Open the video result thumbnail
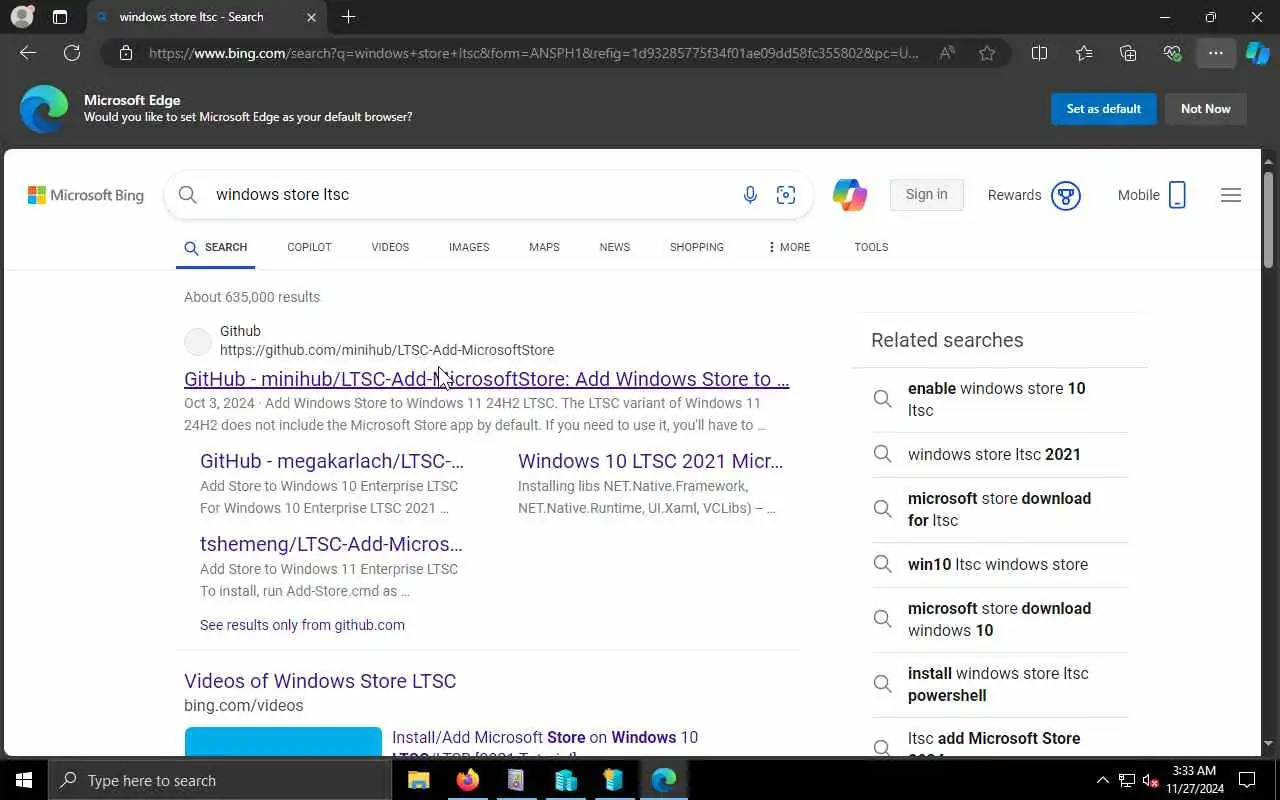Viewport: 1280px width, 800px height. (283, 741)
